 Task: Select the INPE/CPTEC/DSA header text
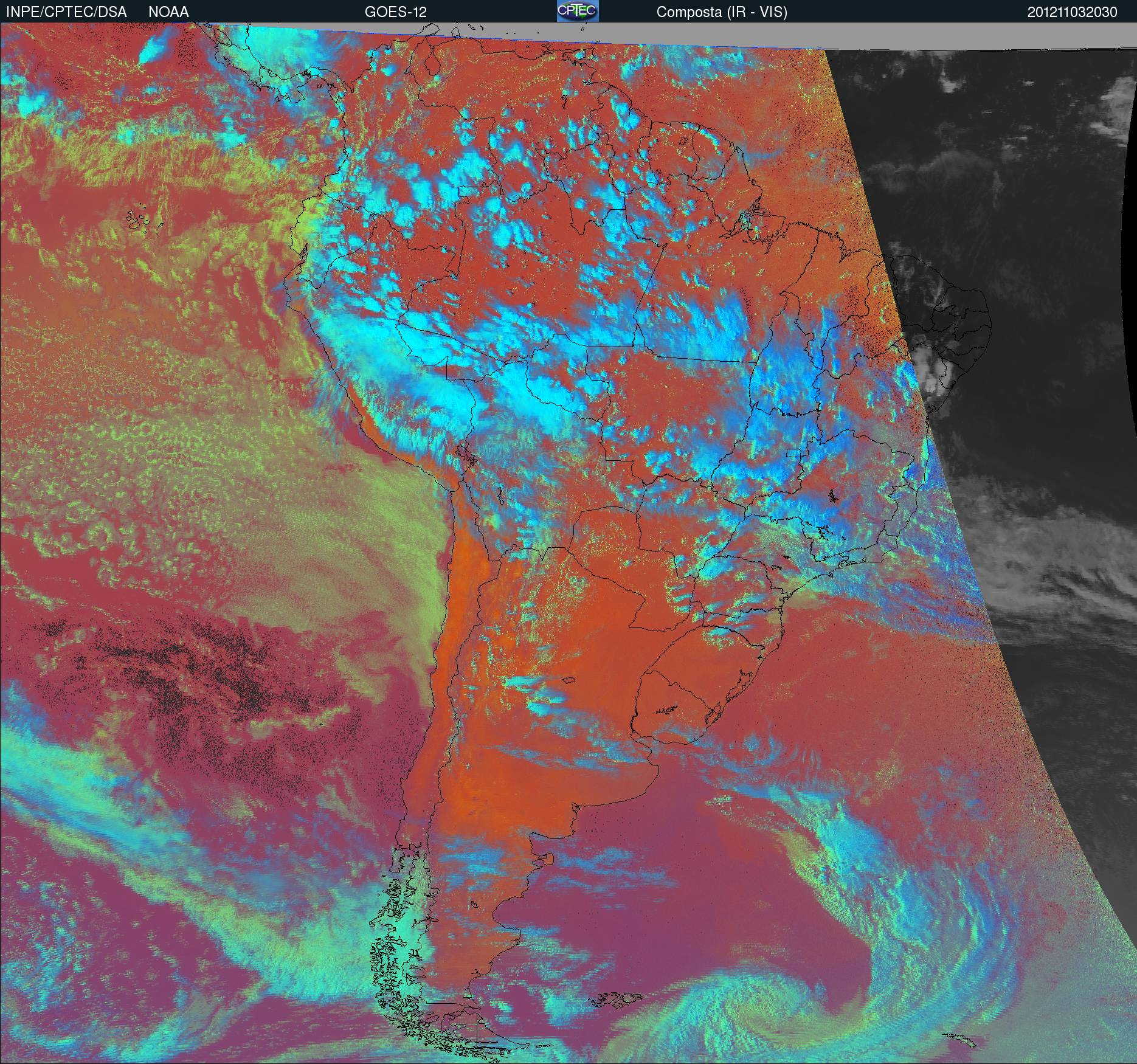tap(66, 12)
